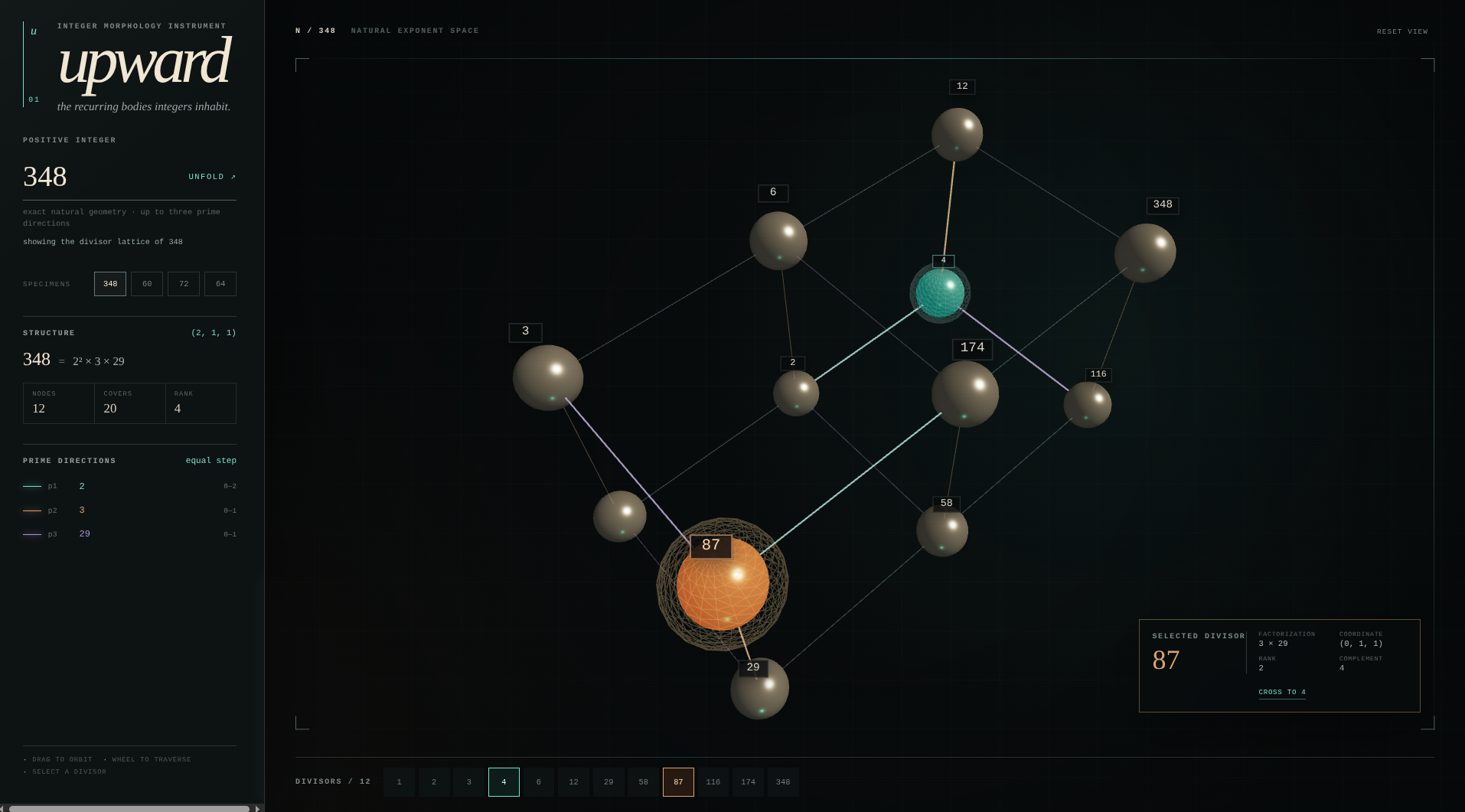Choose divisor 58 in bottom strip
Screen dimensions: 1465x812
644,782
